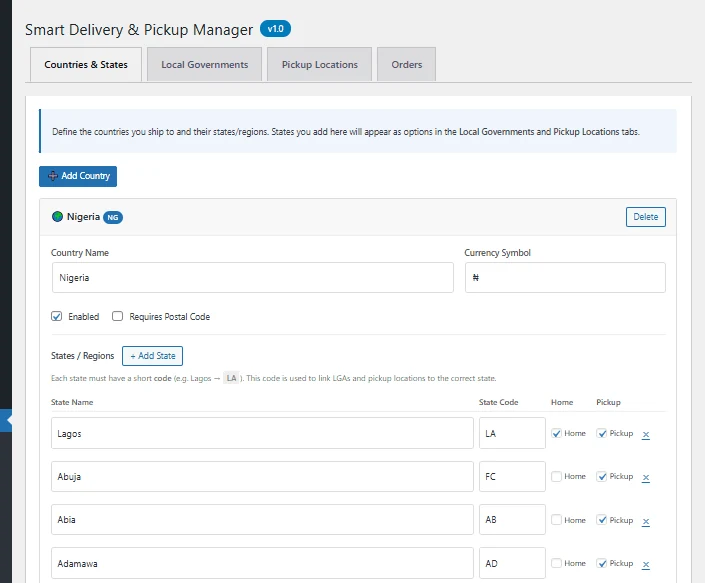The height and width of the screenshot is (583, 705).
Task: Edit the Abuja state name field
Action: coord(262,476)
